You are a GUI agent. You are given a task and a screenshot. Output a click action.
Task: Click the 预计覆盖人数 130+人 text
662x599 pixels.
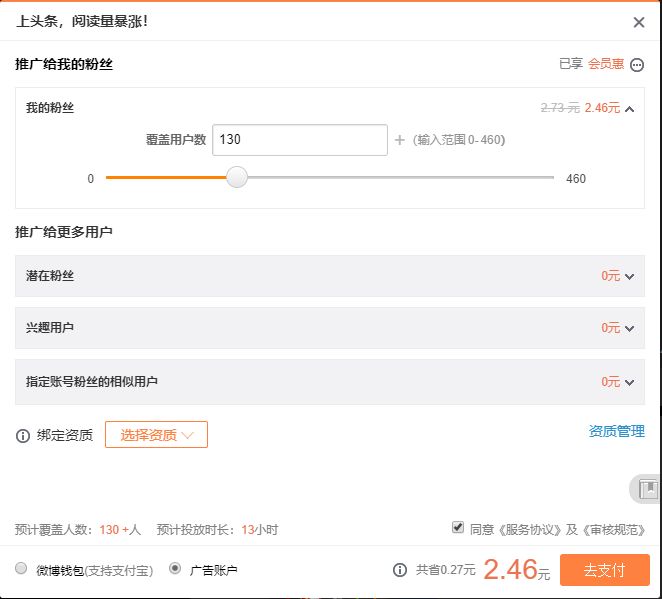tap(78, 530)
